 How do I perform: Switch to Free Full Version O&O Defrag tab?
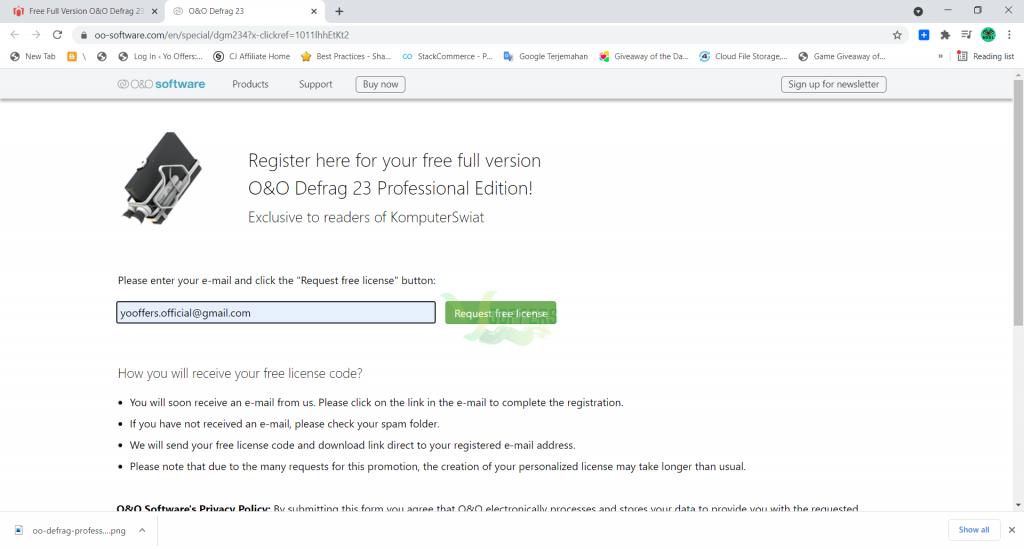pos(85,11)
